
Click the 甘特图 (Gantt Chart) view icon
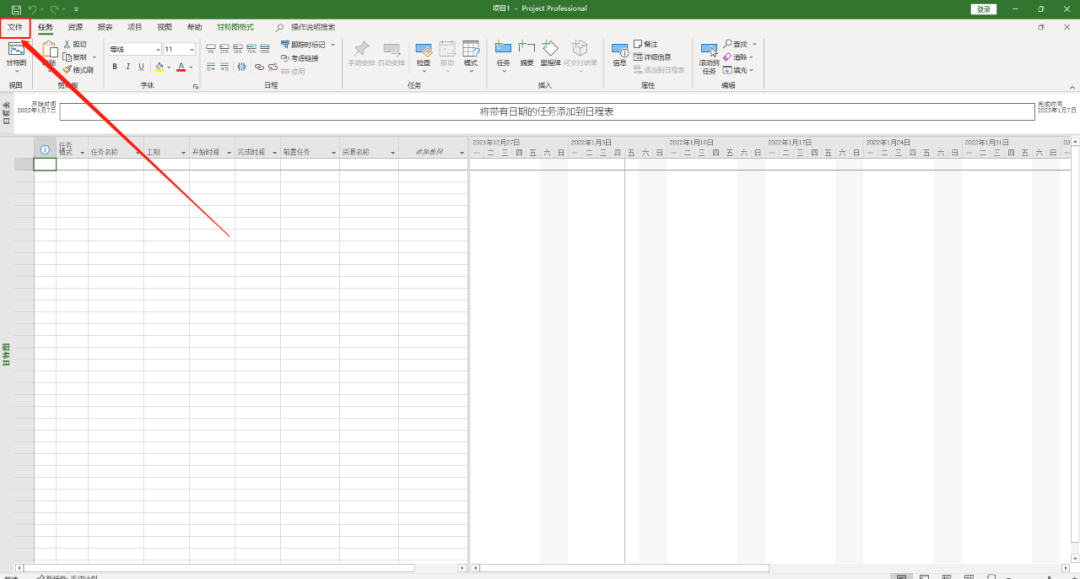point(16,50)
